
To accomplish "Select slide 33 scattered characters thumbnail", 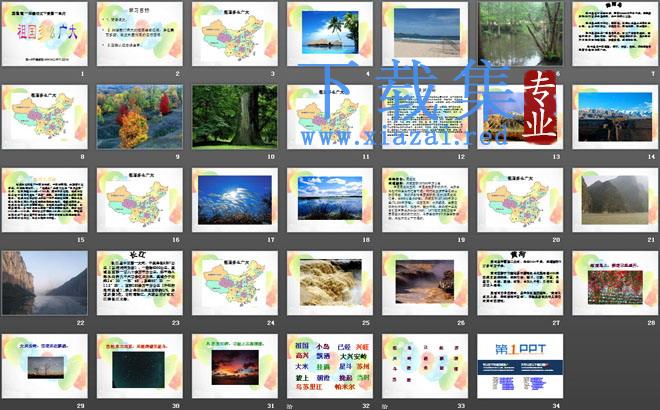I will coord(425,366).
